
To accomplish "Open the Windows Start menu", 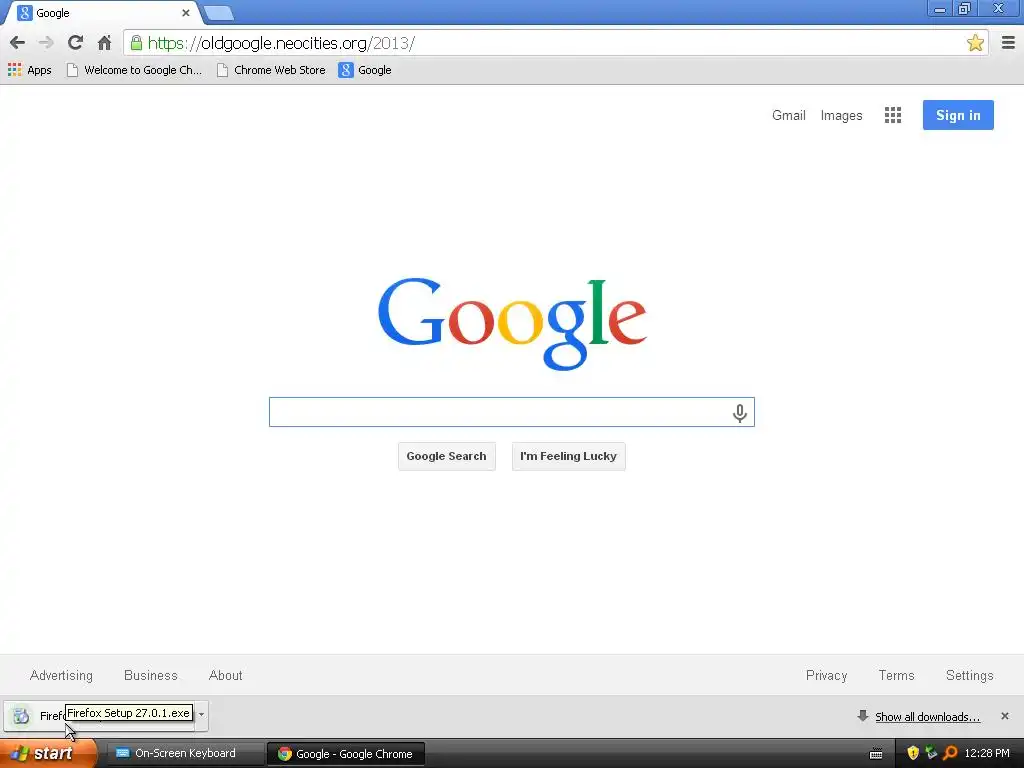I will [x=48, y=754].
